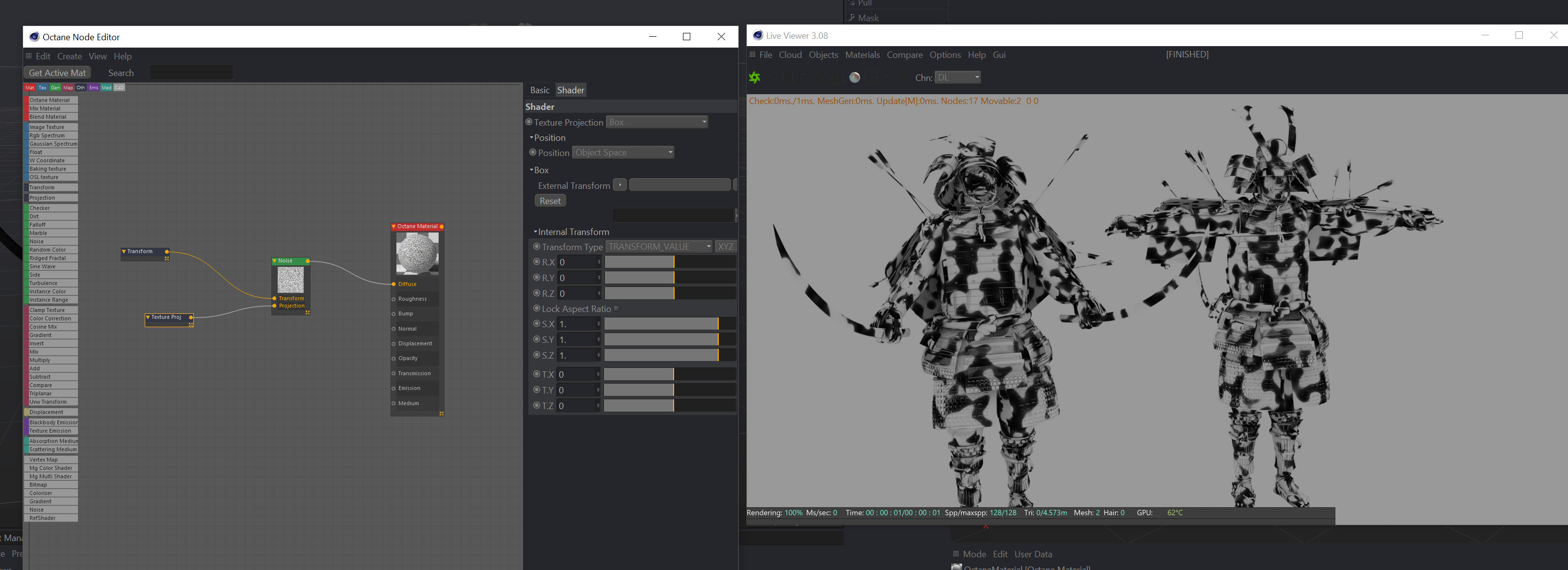Click the Octane Material preview sphere thumbnail
Image resolution: width=1568 pixels, height=570 pixels.
pos(417,254)
